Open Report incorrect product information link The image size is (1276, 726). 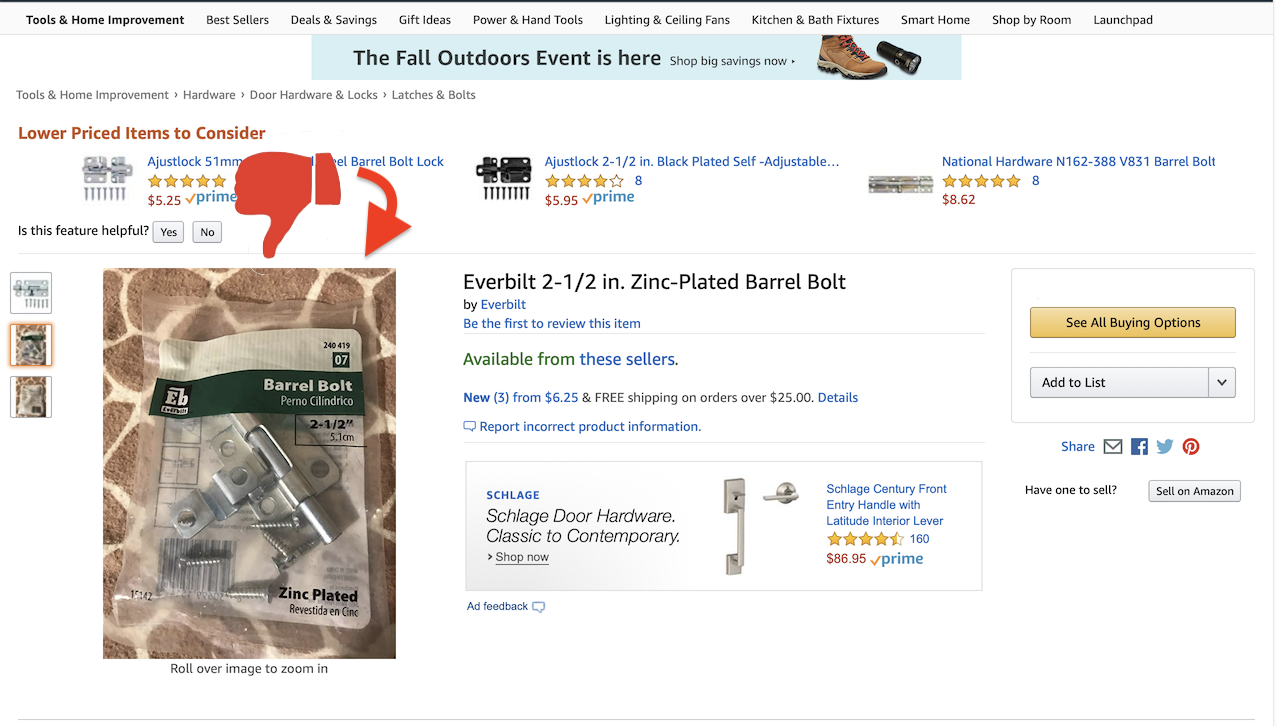point(590,427)
